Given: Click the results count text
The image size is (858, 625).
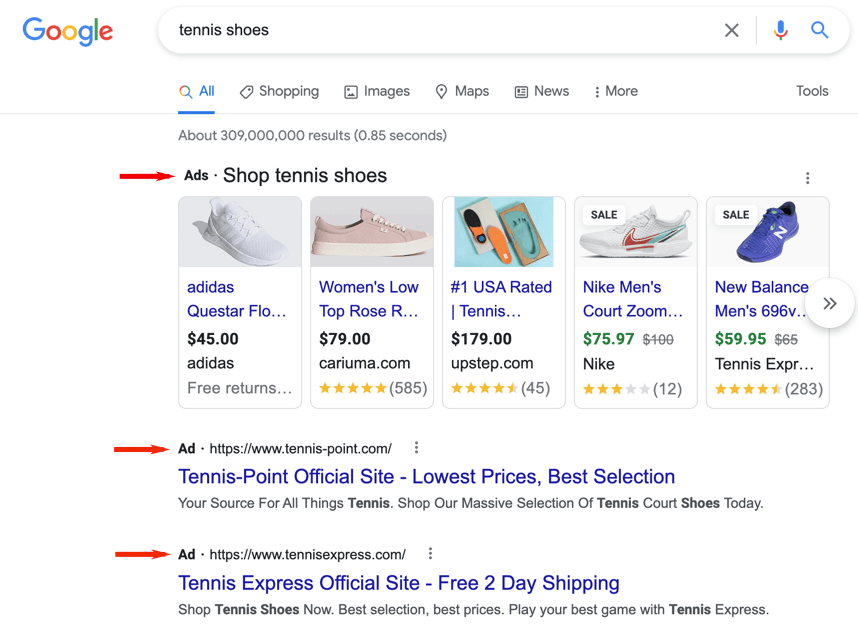Looking at the screenshot, I should tap(312, 135).
